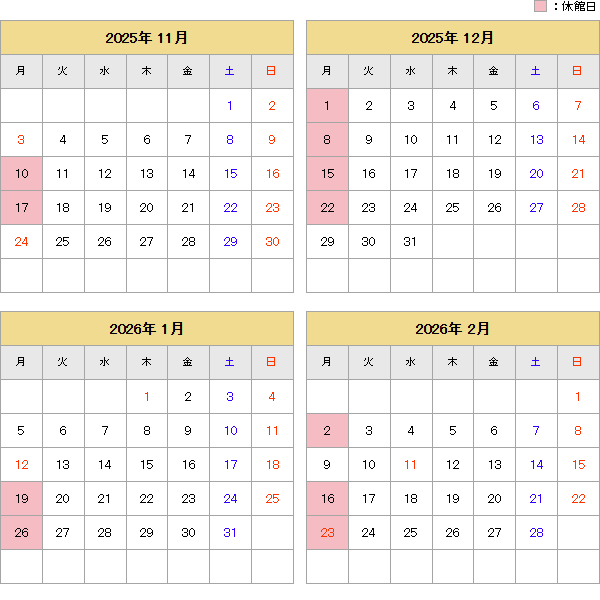Viewport: 600px width, 600px height.
Task: Click the pink 休館日 legend swatch
Action: [x=540, y=7]
